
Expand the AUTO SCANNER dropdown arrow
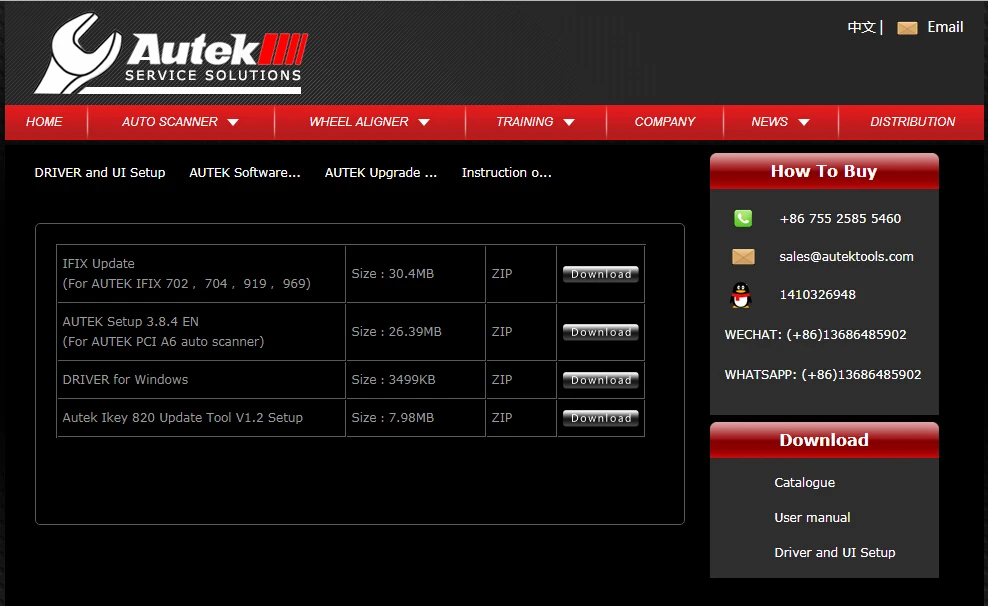tap(233, 122)
